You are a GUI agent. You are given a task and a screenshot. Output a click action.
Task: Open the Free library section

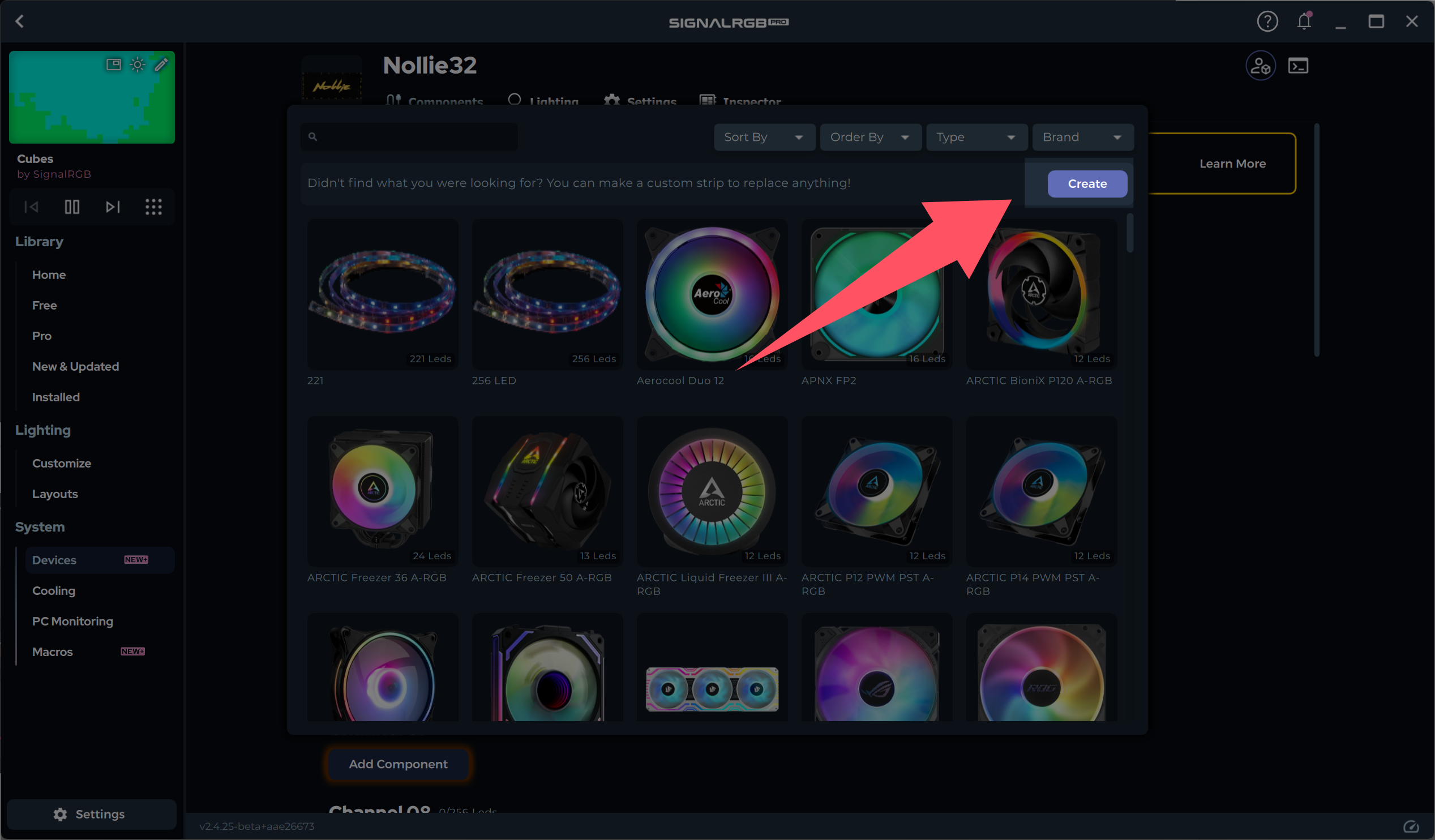(x=44, y=306)
